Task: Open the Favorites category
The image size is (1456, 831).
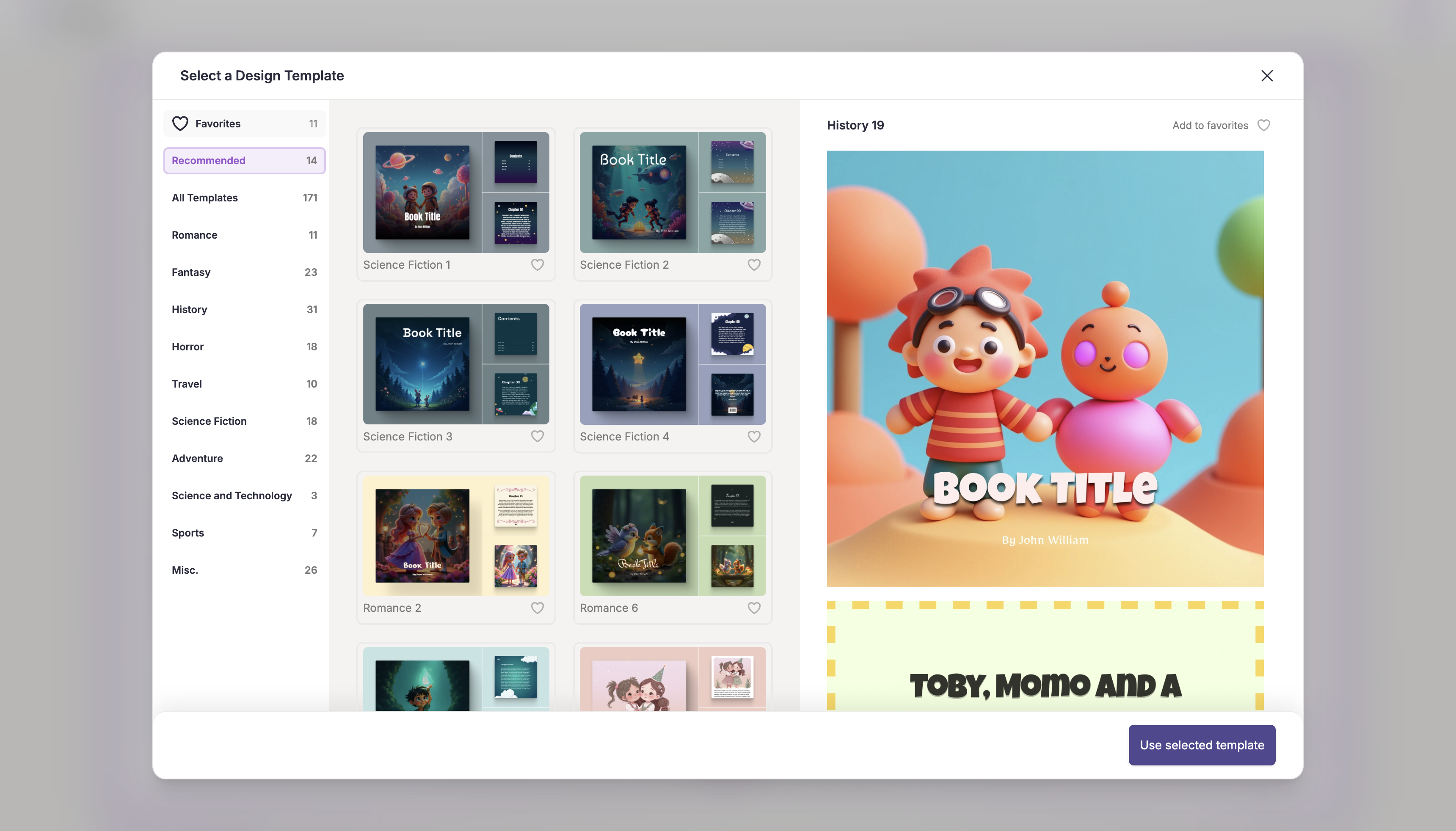Action: coord(244,124)
